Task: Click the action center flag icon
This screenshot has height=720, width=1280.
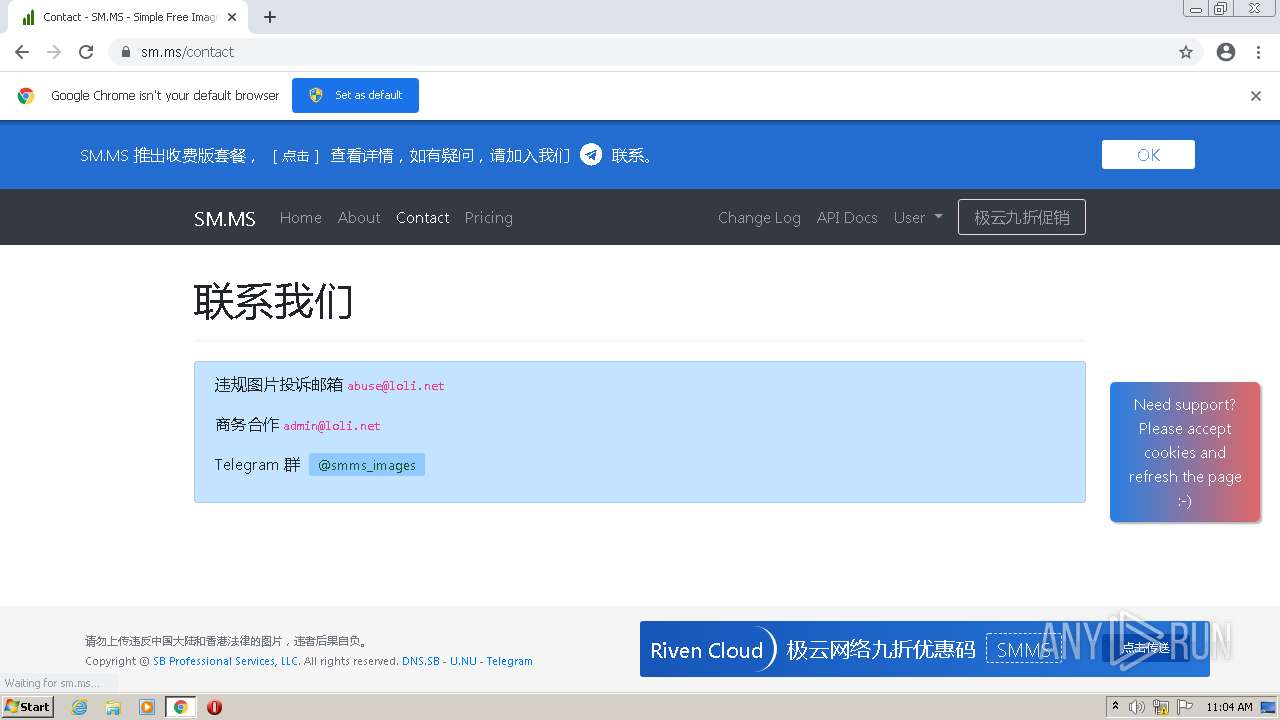Action: (1184, 707)
